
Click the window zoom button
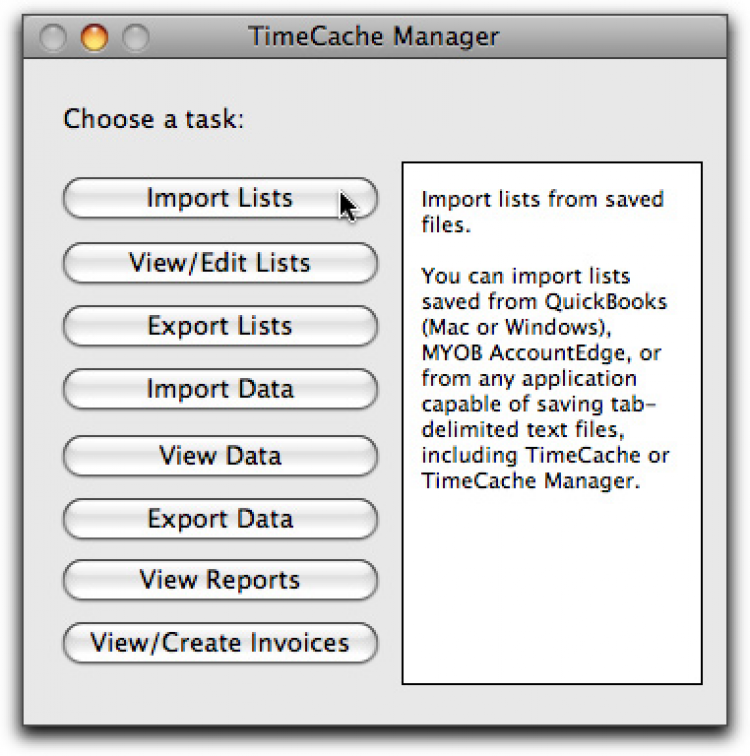coord(134,39)
